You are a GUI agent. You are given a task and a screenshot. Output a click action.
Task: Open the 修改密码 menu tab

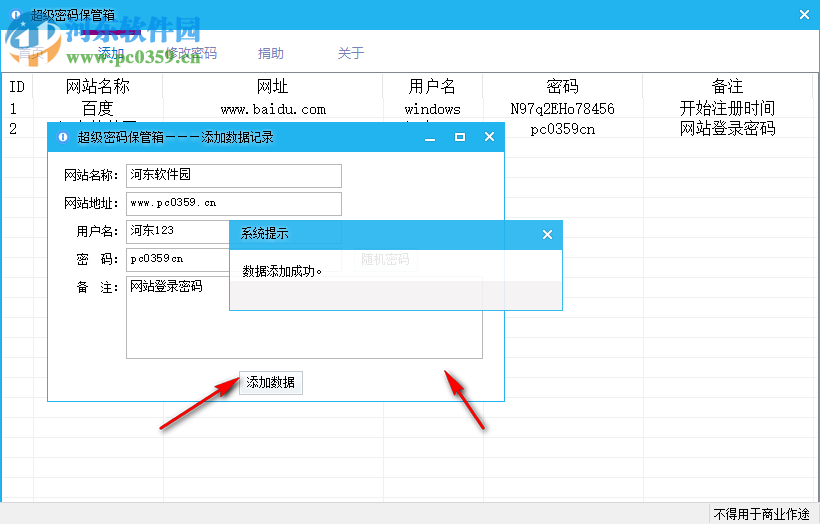click(x=191, y=53)
